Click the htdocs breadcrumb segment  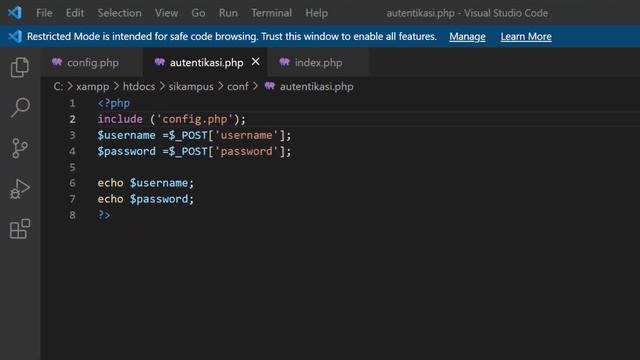point(139,87)
